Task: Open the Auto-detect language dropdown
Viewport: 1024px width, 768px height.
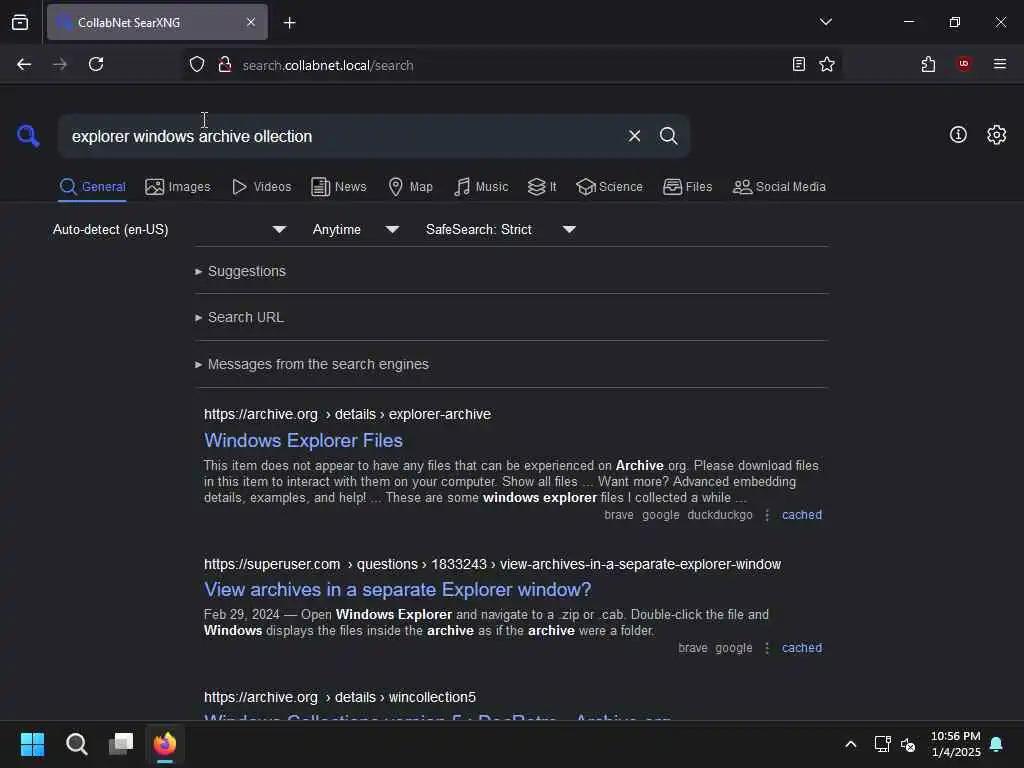Action: click(x=170, y=229)
